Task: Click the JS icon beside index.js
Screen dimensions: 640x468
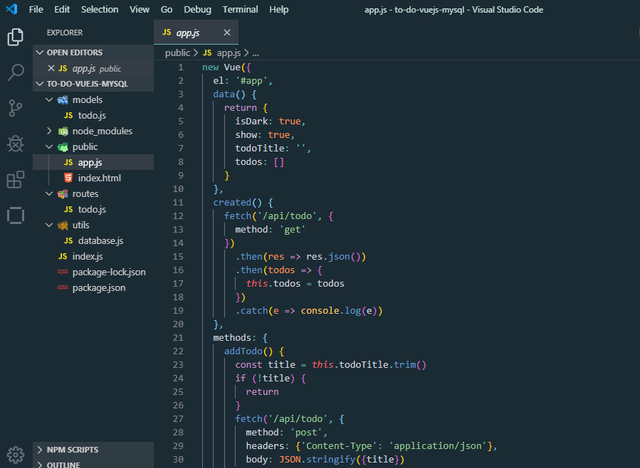Action: 63,256
